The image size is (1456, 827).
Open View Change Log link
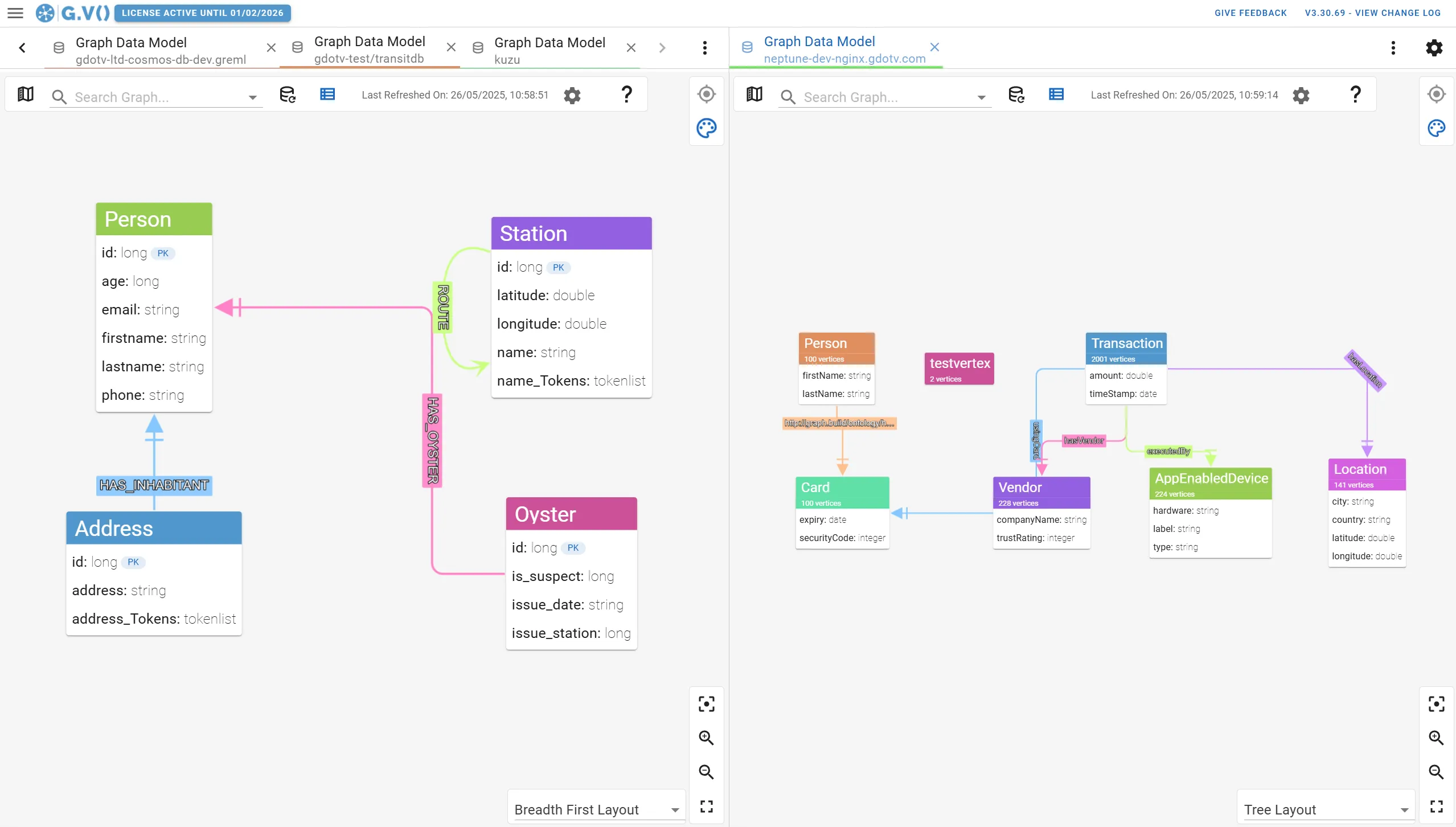tap(1372, 13)
